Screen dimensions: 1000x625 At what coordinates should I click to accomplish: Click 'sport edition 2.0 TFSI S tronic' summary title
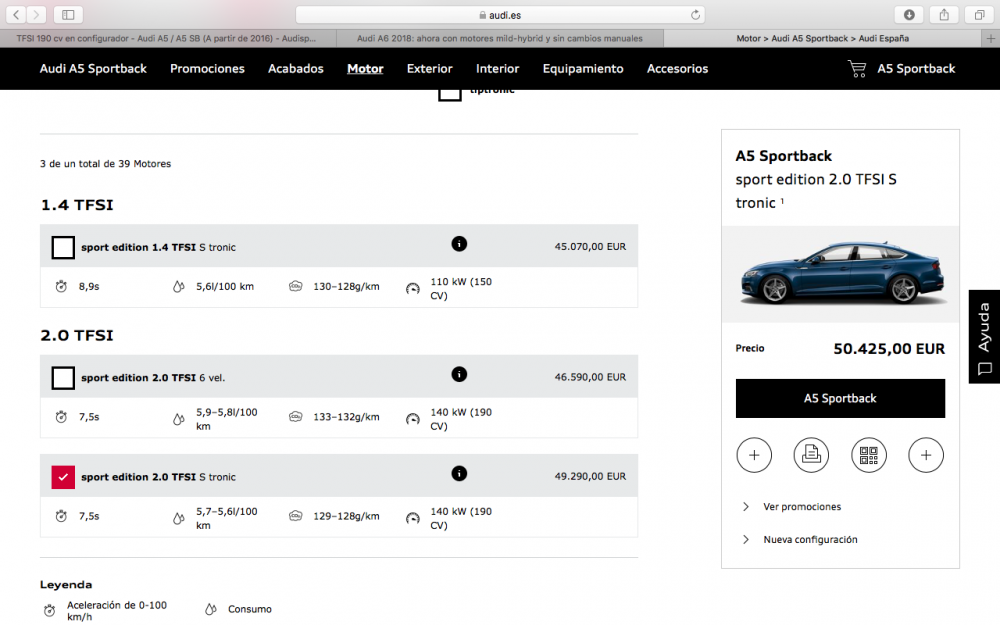[816, 191]
